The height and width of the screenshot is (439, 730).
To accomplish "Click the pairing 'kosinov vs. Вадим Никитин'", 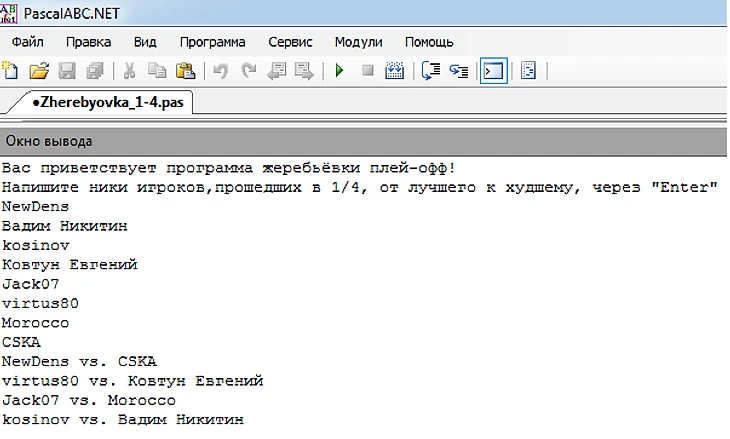I will coord(123,419).
